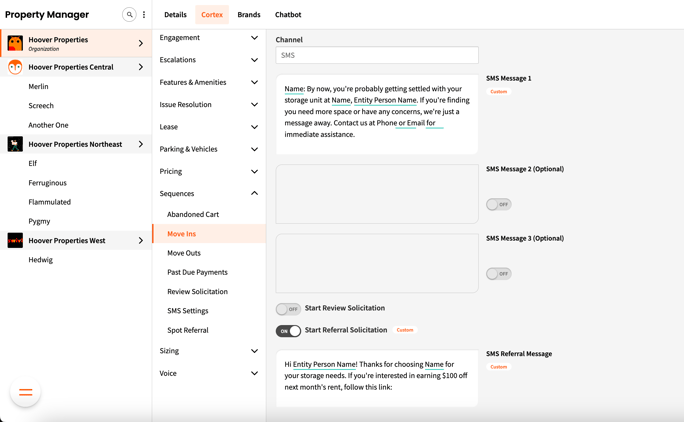The image size is (684, 422).
Task: Click the Hoover Properties Central owl icon
Action: 15,67
